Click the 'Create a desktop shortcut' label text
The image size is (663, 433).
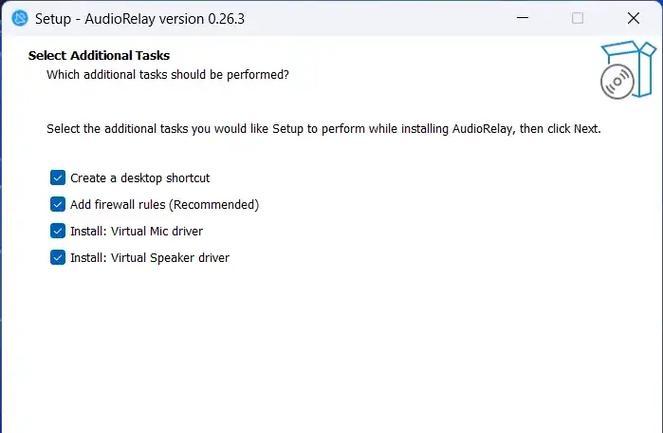(140, 178)
